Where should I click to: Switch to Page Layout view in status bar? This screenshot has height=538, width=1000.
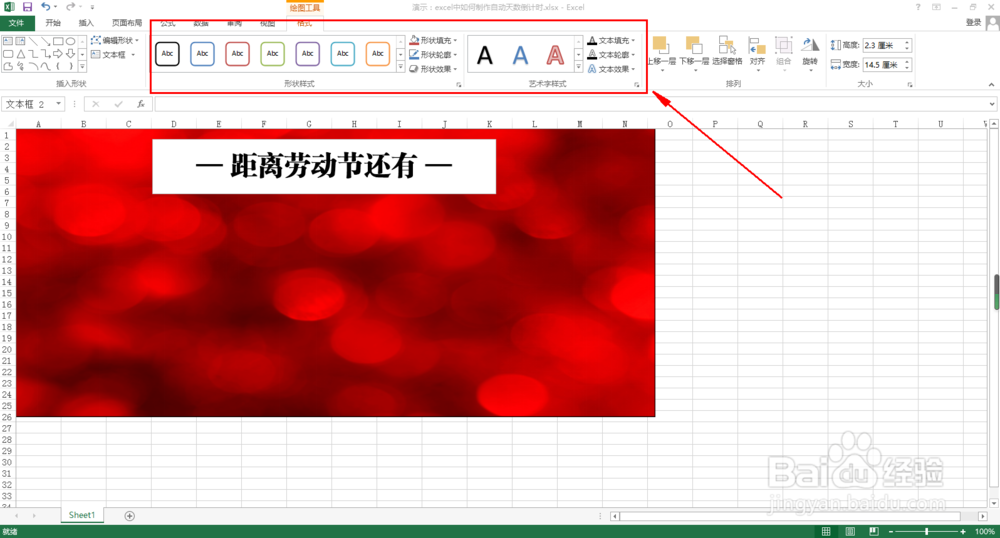coord(850,532)
